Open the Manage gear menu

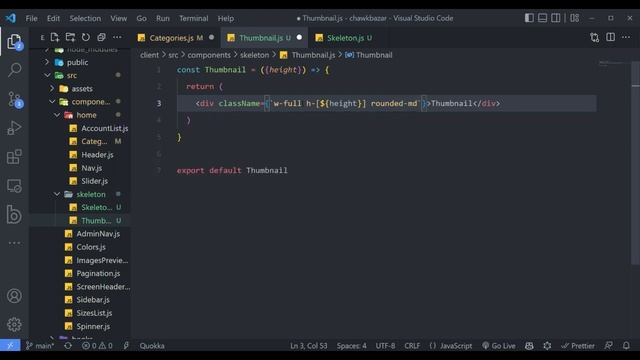[x=14, y=324]
